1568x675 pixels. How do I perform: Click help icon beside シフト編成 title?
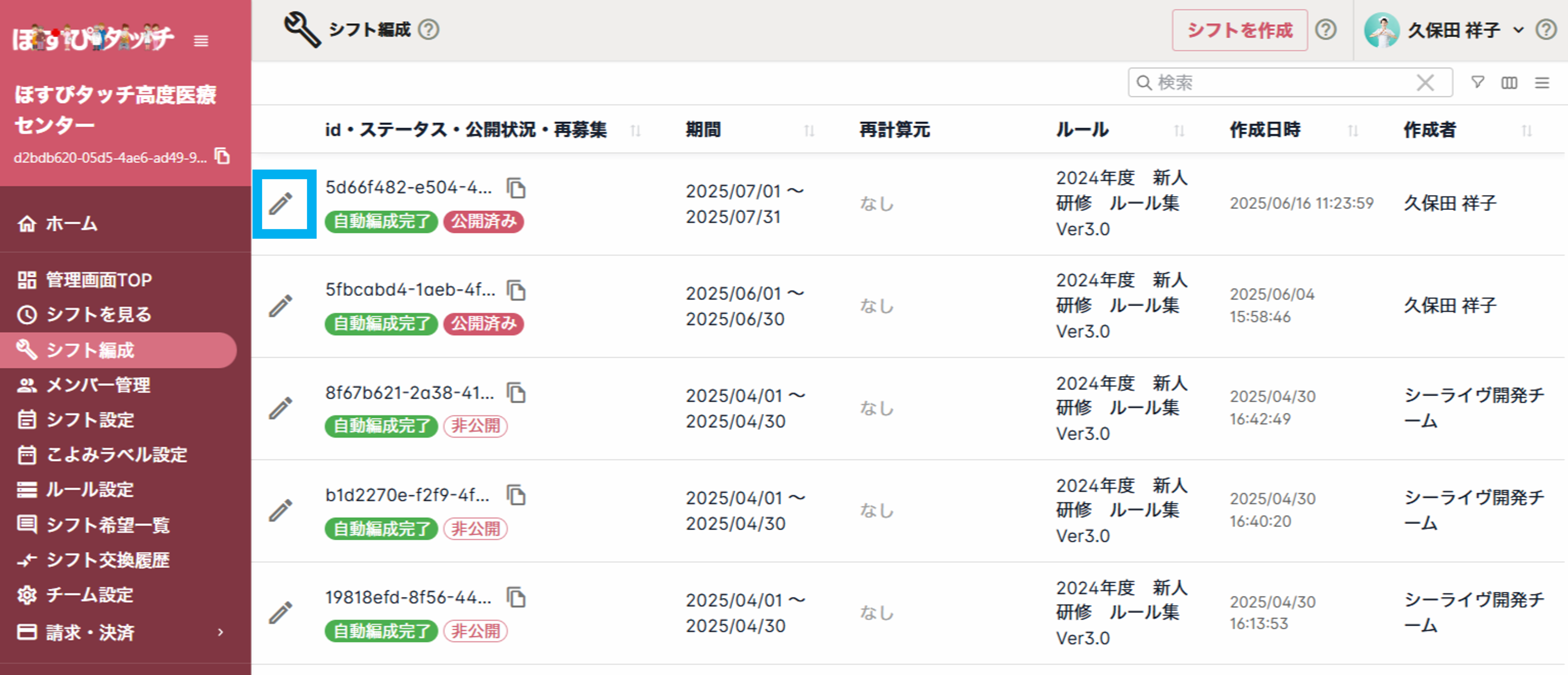(428, 29)
